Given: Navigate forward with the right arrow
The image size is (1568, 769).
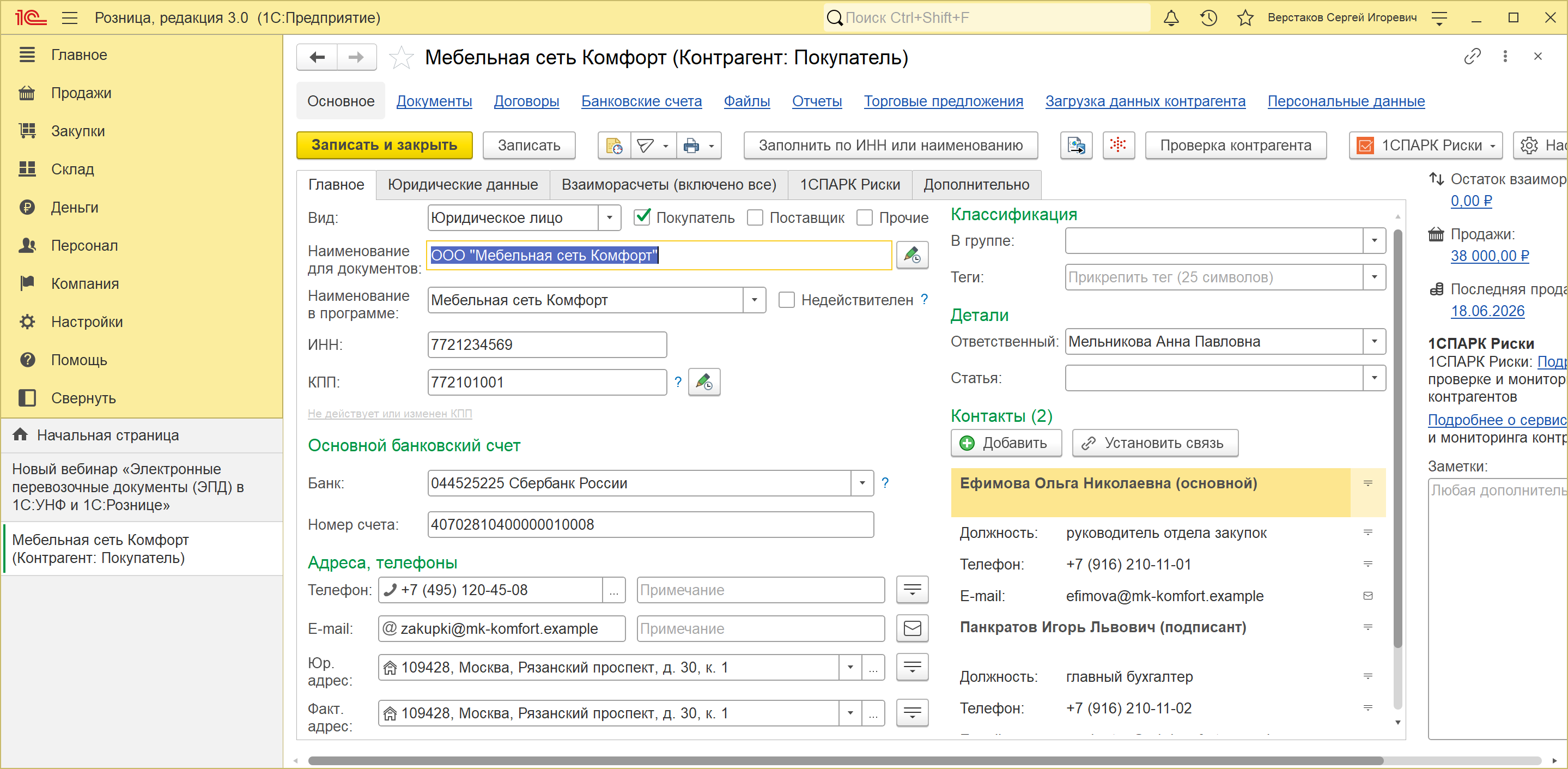Looking at the screenshot, I should [356, 57].
